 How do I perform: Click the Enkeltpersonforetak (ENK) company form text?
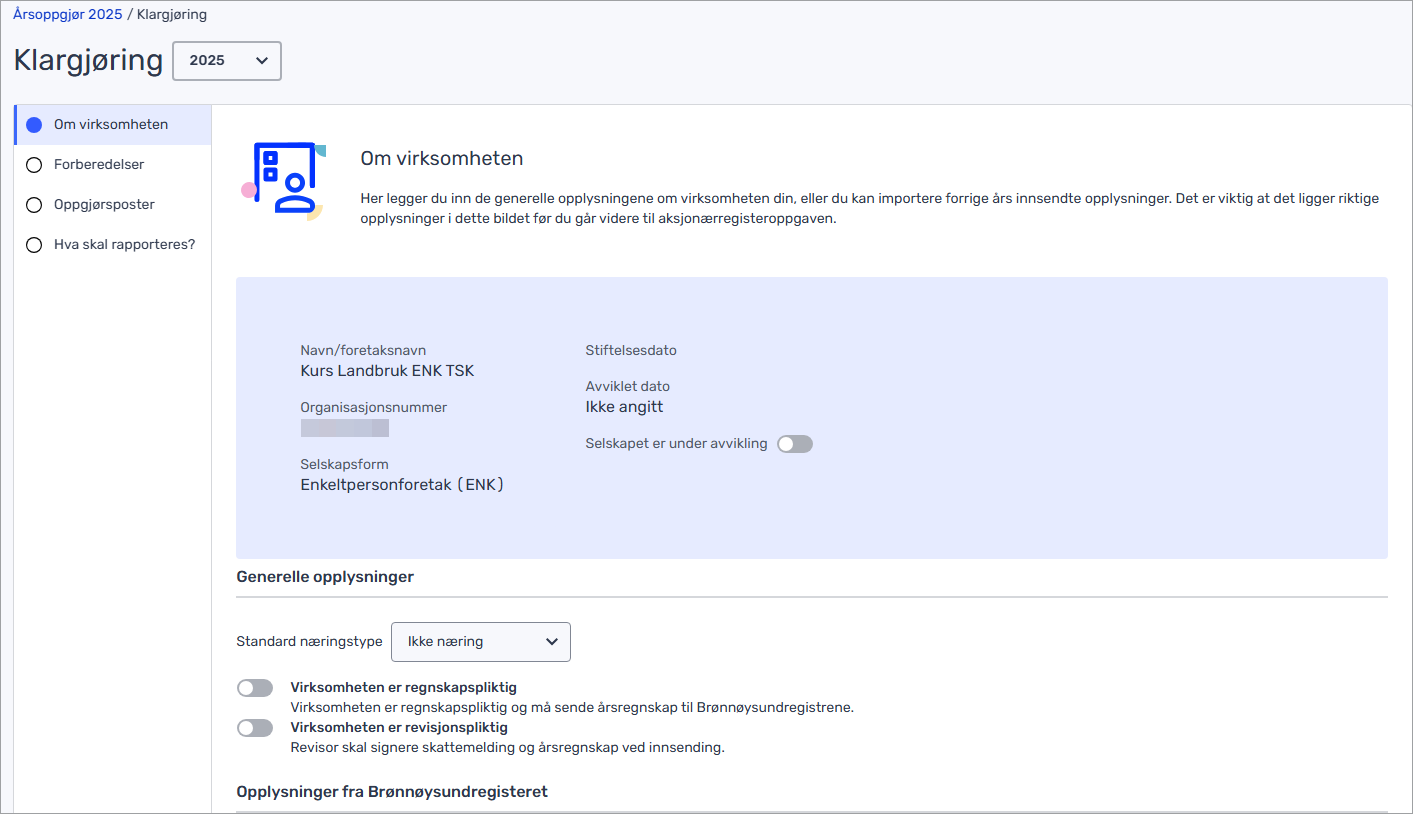tap(402, 485)
